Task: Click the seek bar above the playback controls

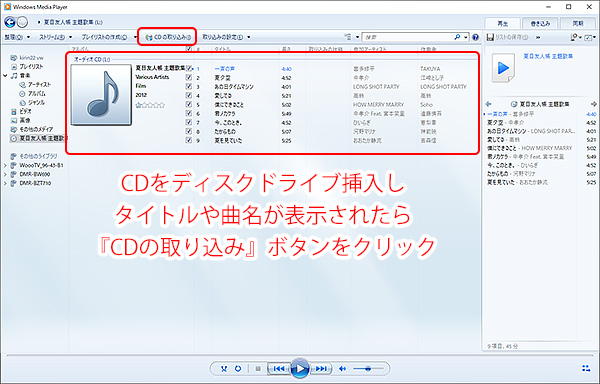Action: (x=300, y=355)
